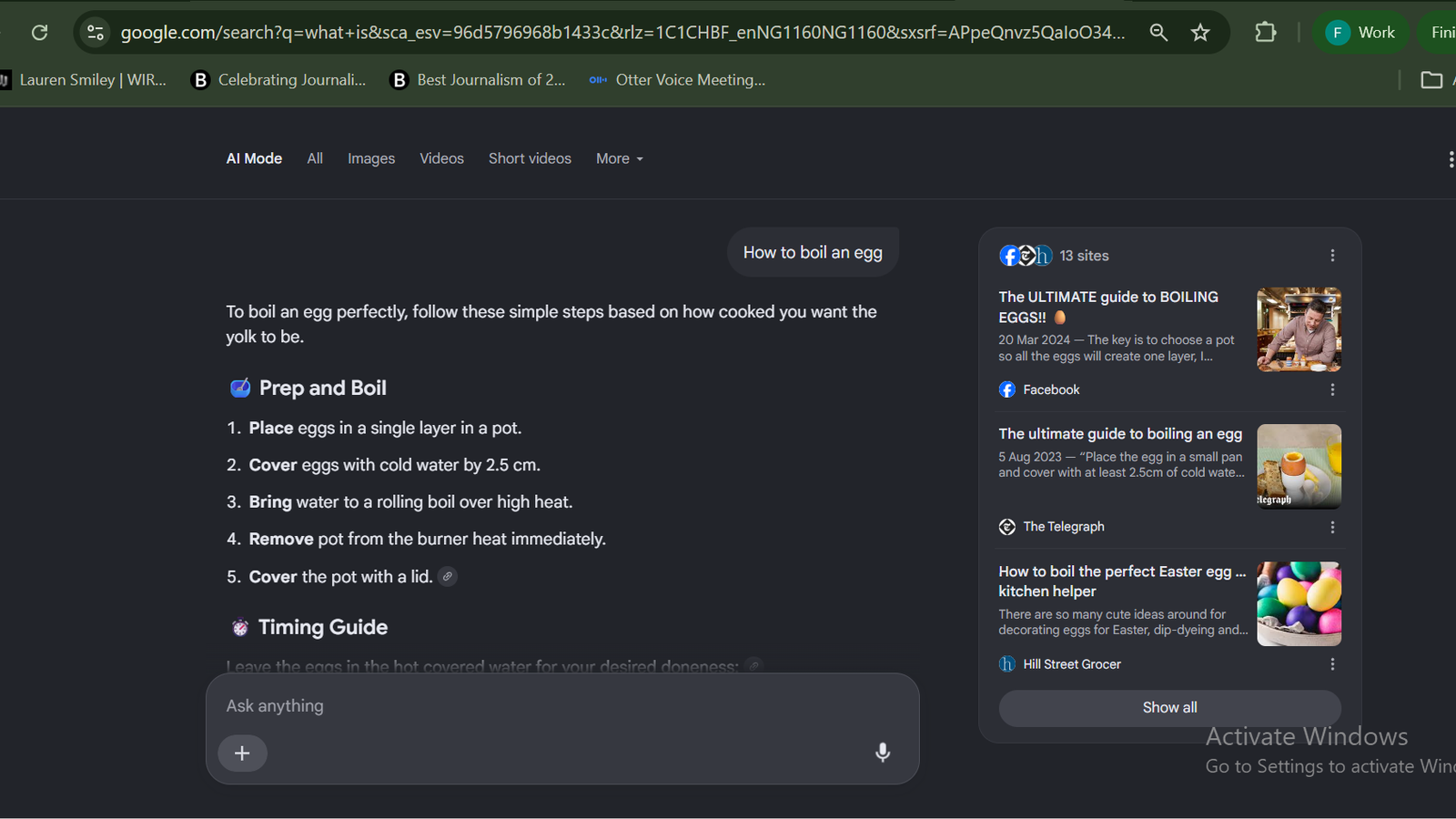Image resolution: width=1456 pixels, height=819 pixels.
Task: Switch to the Images tab
Action: pos(371,158)
